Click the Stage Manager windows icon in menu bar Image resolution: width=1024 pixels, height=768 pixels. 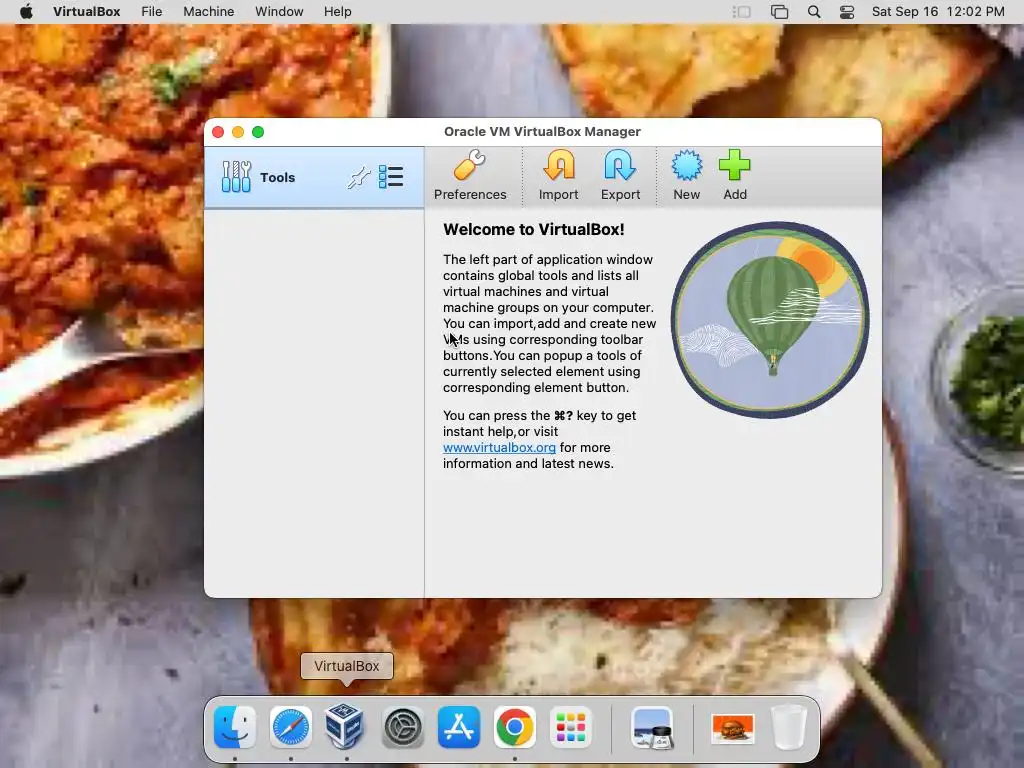pyautogui.click(x=779, y=12)
